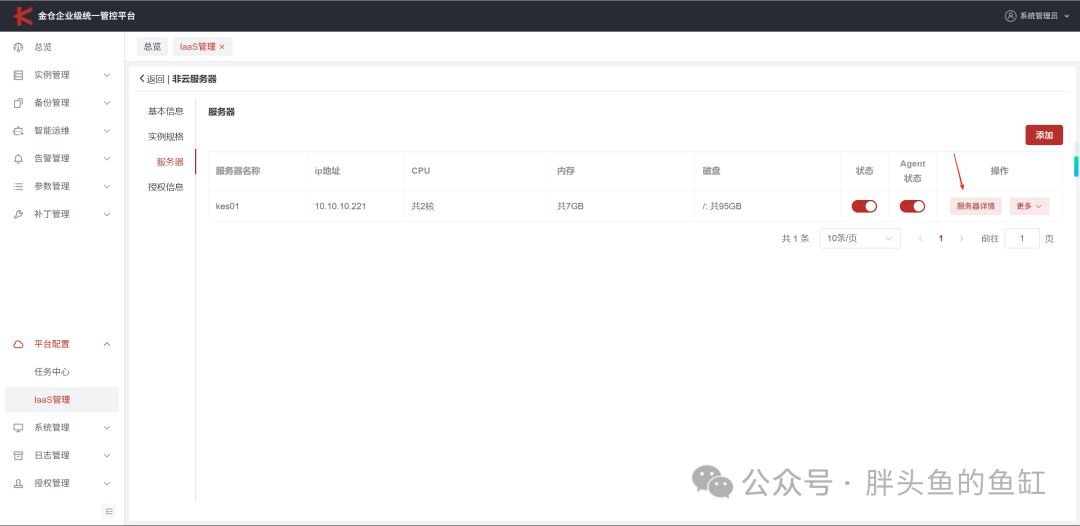
Task: Select IaaS管理 in the sidebar
Action: coord(62,400)
